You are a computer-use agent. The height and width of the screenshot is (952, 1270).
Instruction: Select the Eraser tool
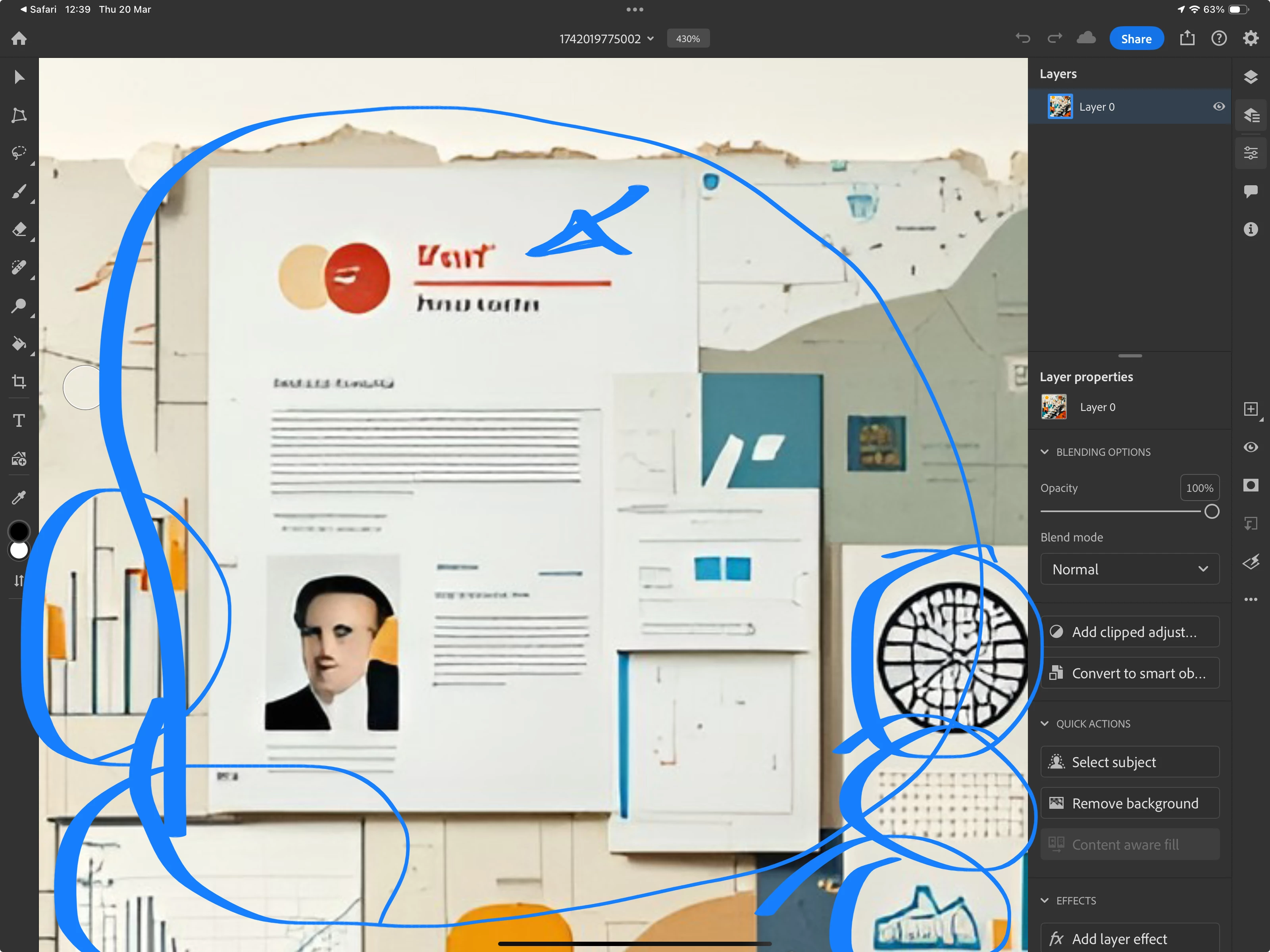[x=19, y=230]
